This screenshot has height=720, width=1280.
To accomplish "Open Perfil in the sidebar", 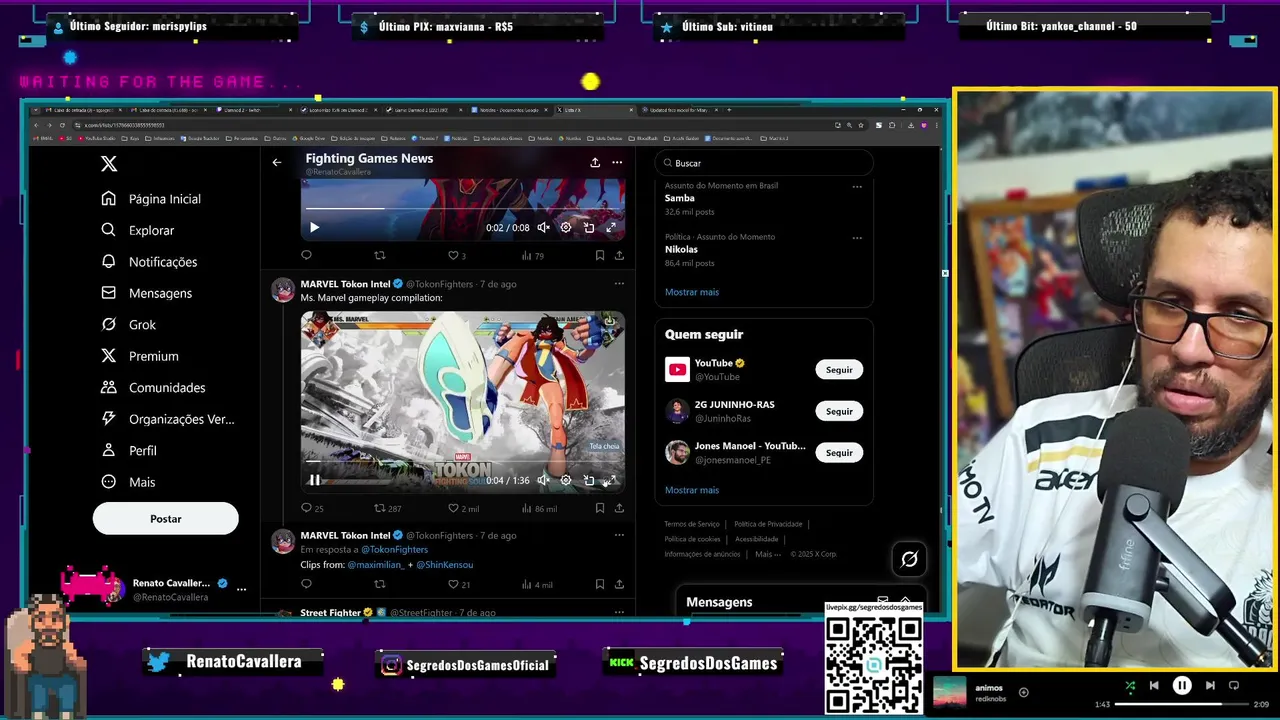I will point(129,451).
